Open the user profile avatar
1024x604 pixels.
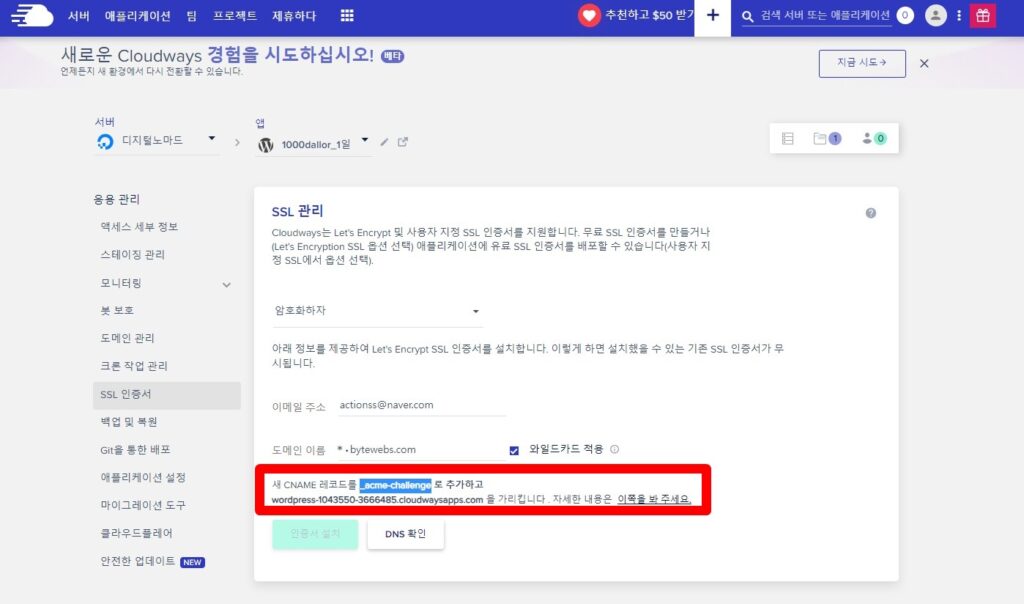pos(936,15)
